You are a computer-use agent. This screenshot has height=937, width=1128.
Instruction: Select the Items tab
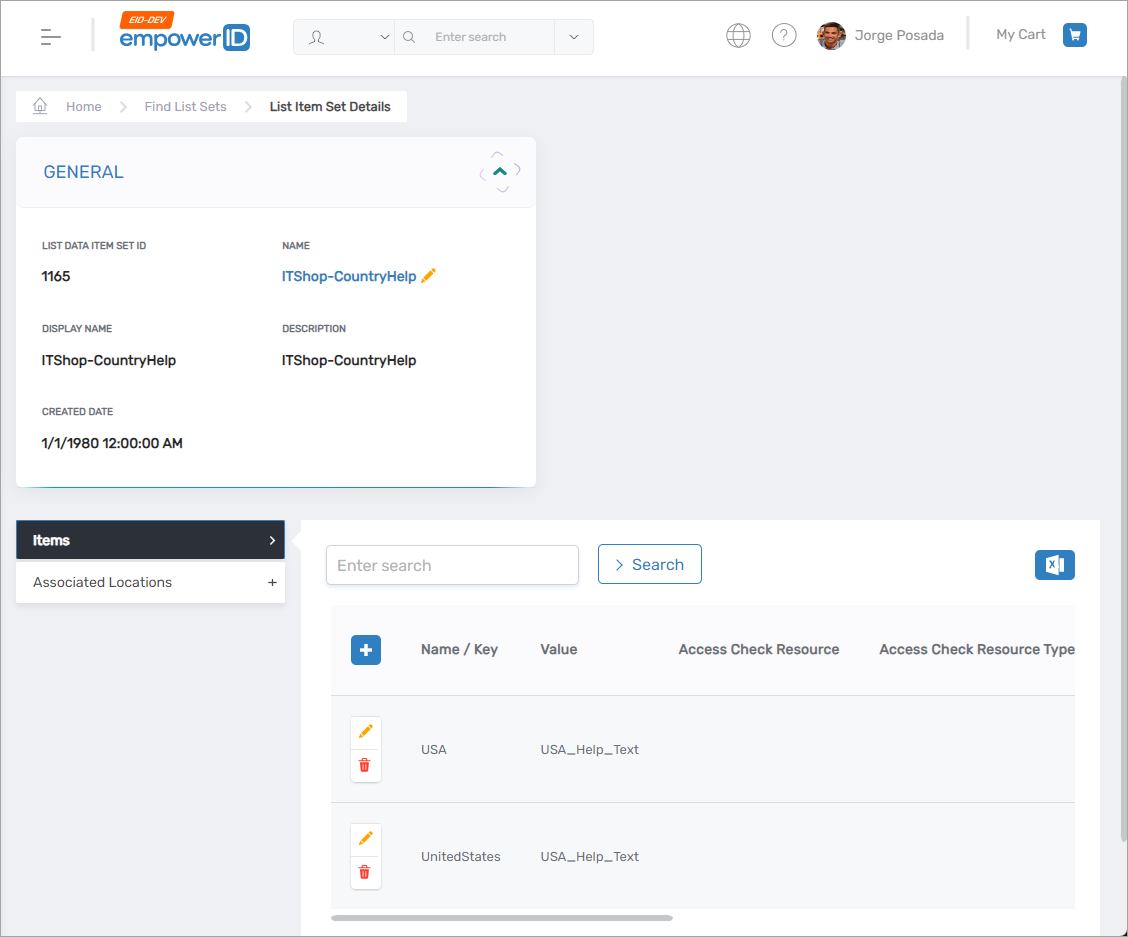pyautogui.click(x=150, y=540)
